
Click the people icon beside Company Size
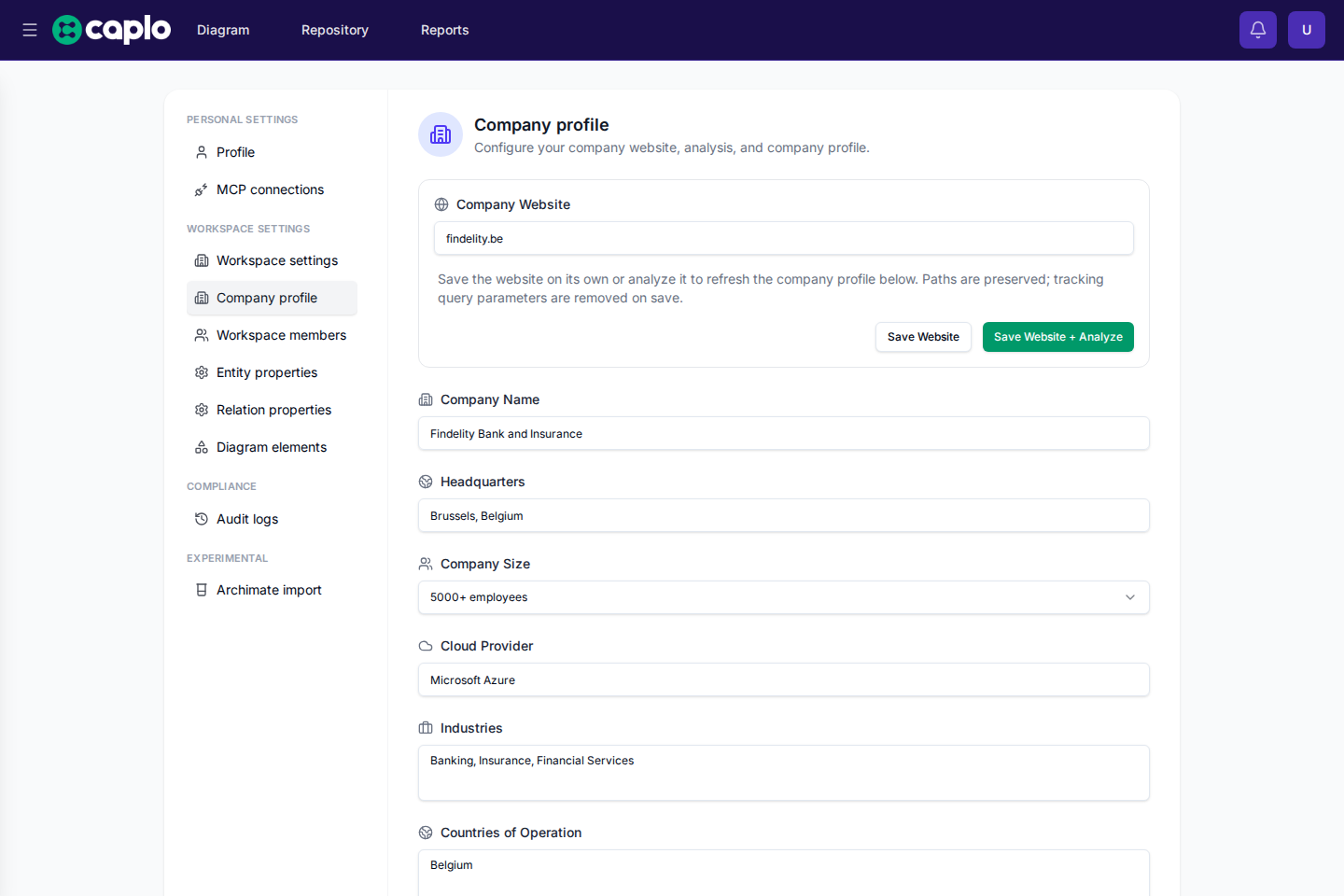click(x=426, y=564)
